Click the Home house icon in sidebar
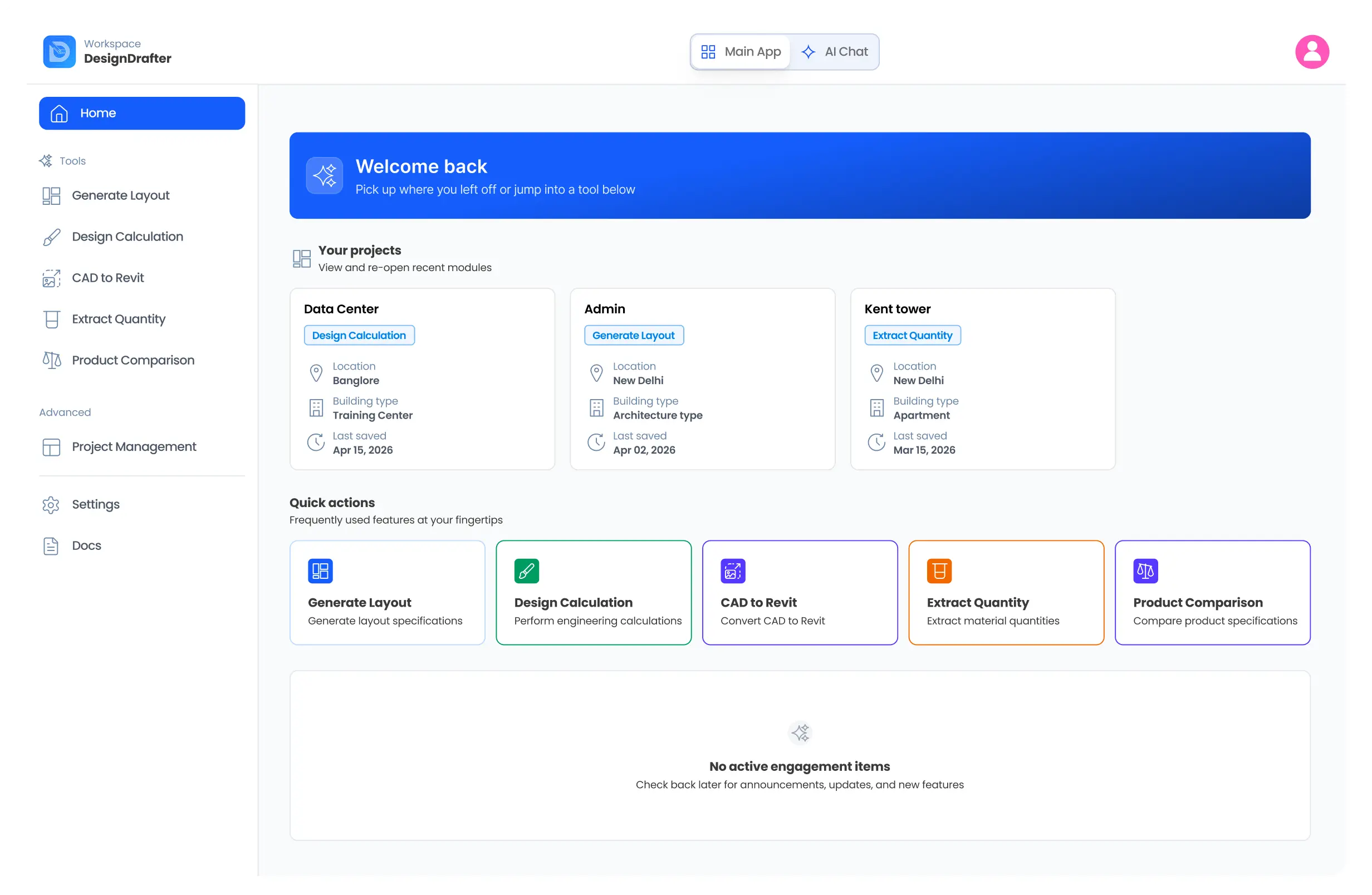 (x=59, y=114)
